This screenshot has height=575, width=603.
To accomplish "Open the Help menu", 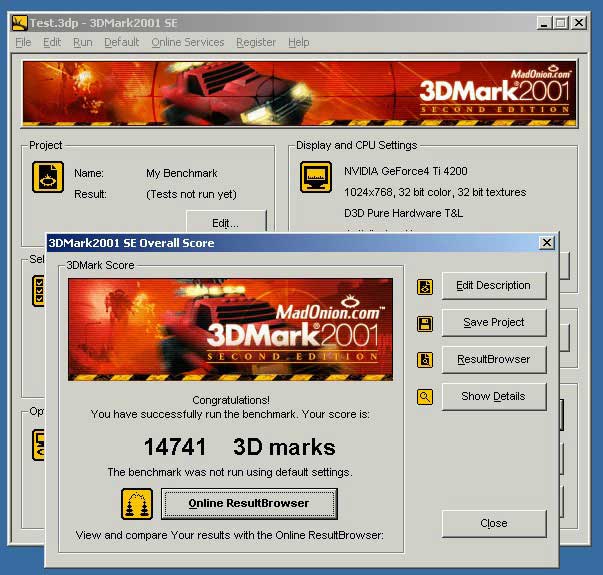I will coord(299,42).
